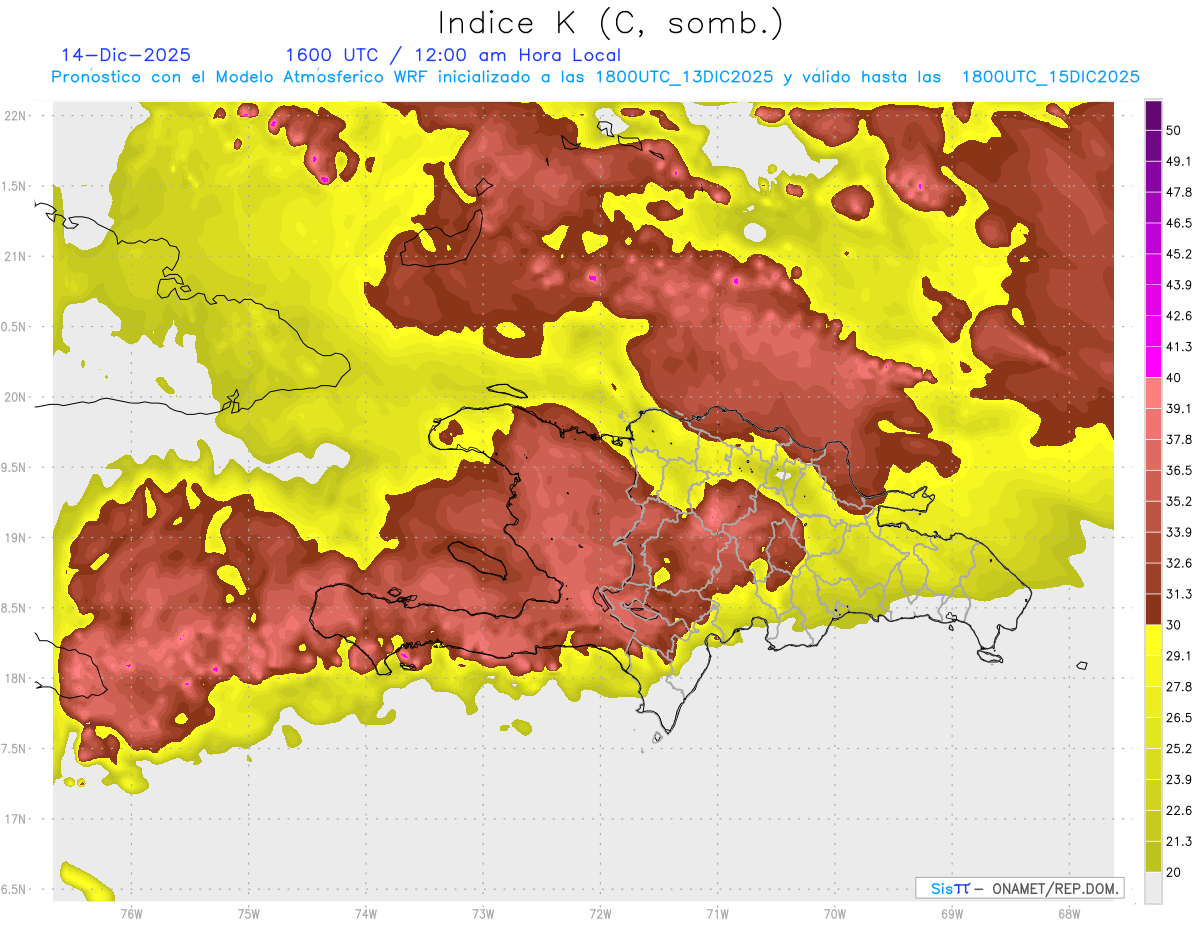Click the colorbar value "22.6"
The width and height of the screenshot is (1200, 927).
click(x=1178, y=811)
